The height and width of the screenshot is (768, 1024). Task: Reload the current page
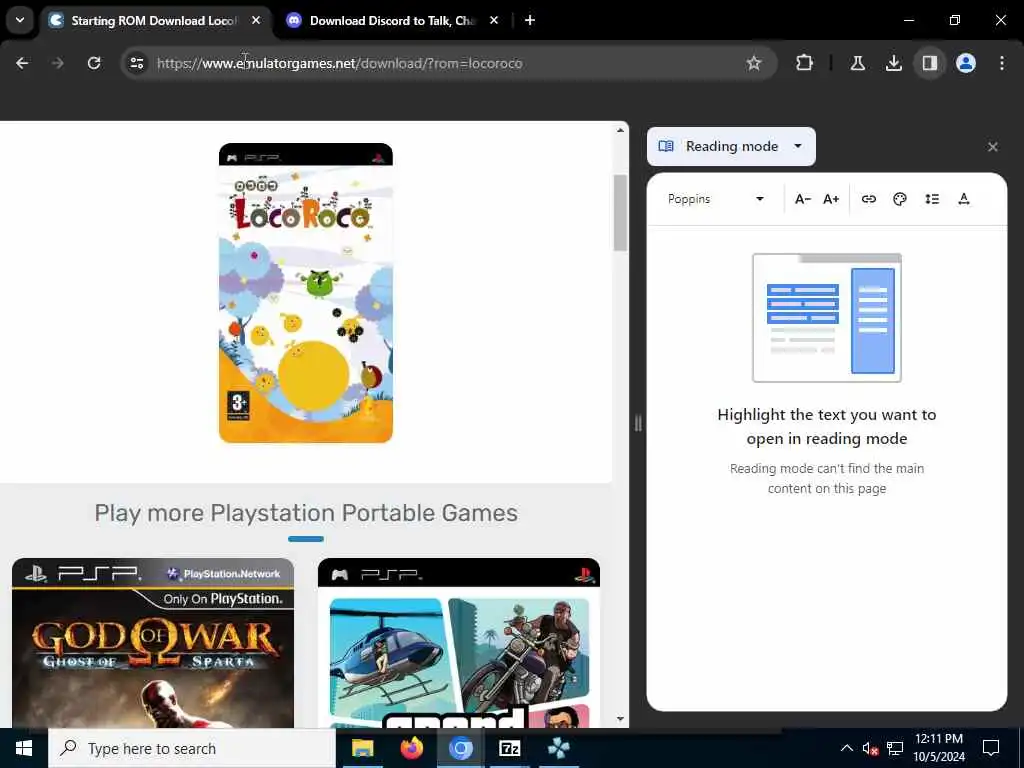click(x=94, y=63)
